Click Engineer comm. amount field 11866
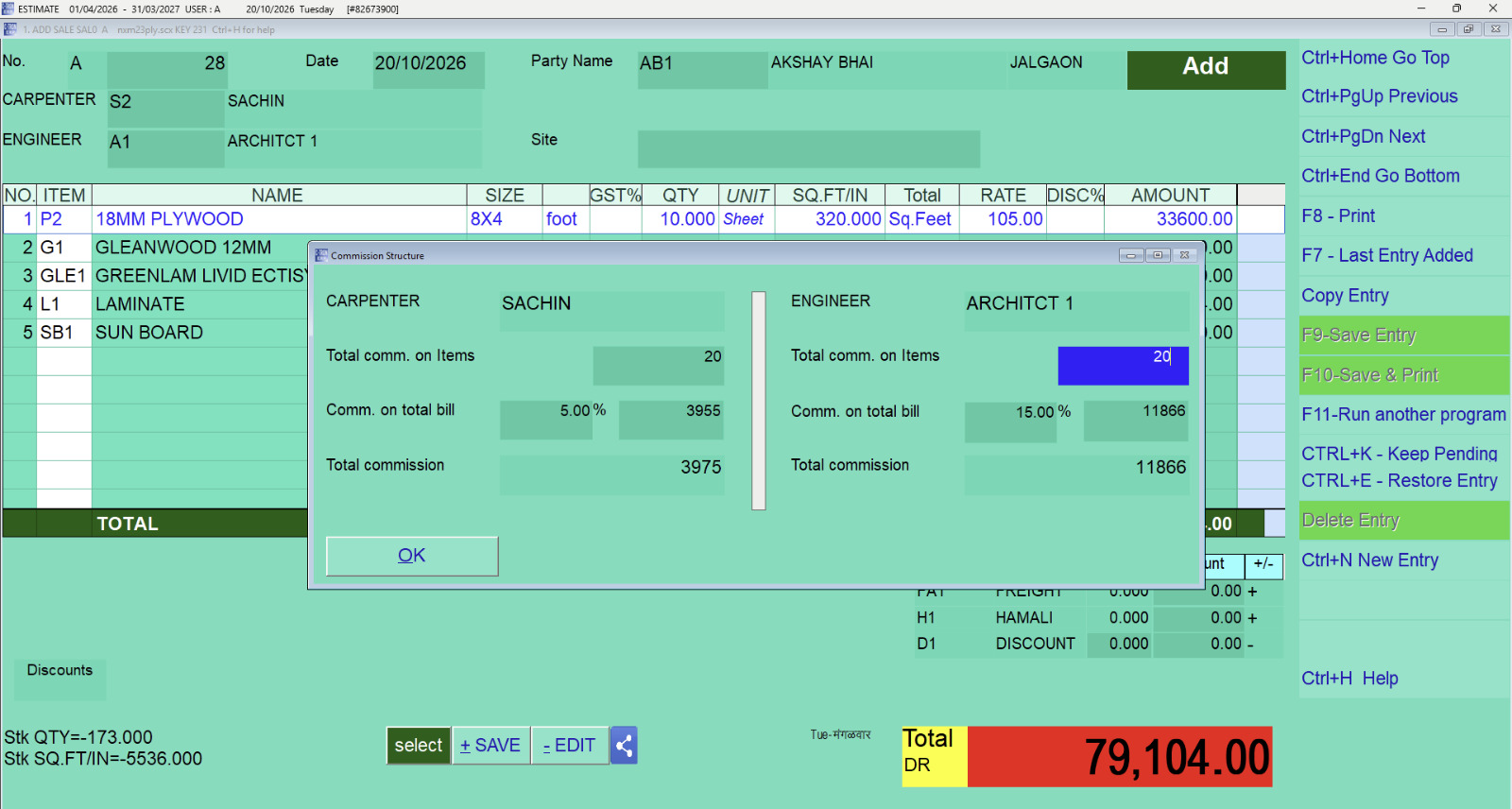The width and height of the screenshot is (1512, 809). [1136, 422]
